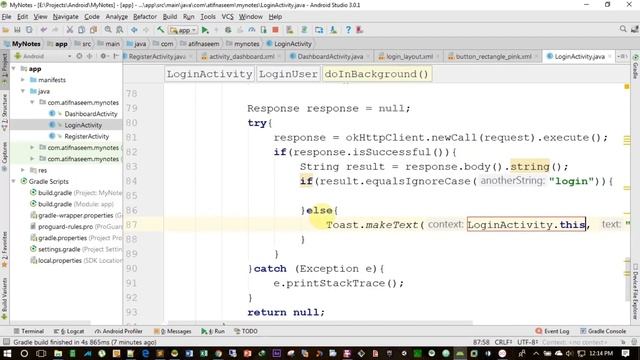
Task: Open the Navigate menu
Action: (65, 17)
